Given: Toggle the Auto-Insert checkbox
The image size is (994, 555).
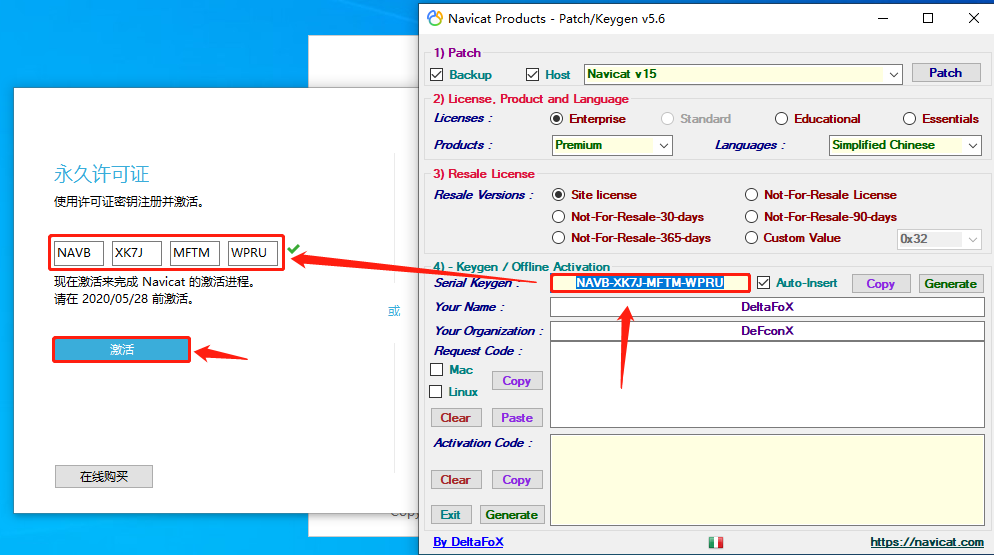Looking at the screenshot, I should [x=763, y=283].
